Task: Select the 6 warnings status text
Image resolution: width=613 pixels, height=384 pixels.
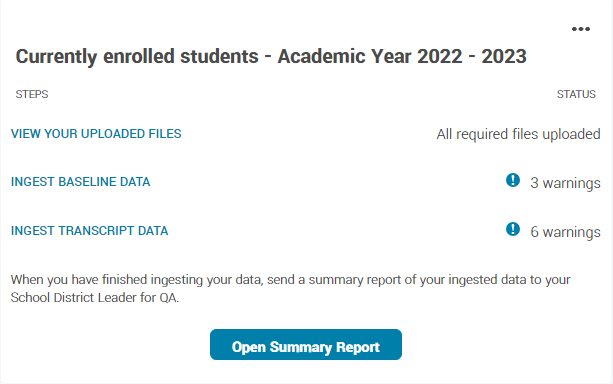Action: coord(565,232)
